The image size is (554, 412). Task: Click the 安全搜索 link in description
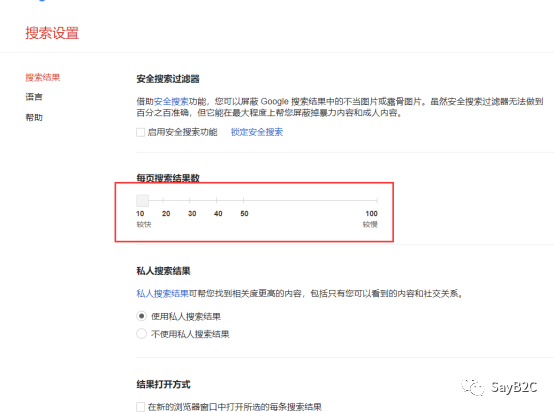point(171,102)
